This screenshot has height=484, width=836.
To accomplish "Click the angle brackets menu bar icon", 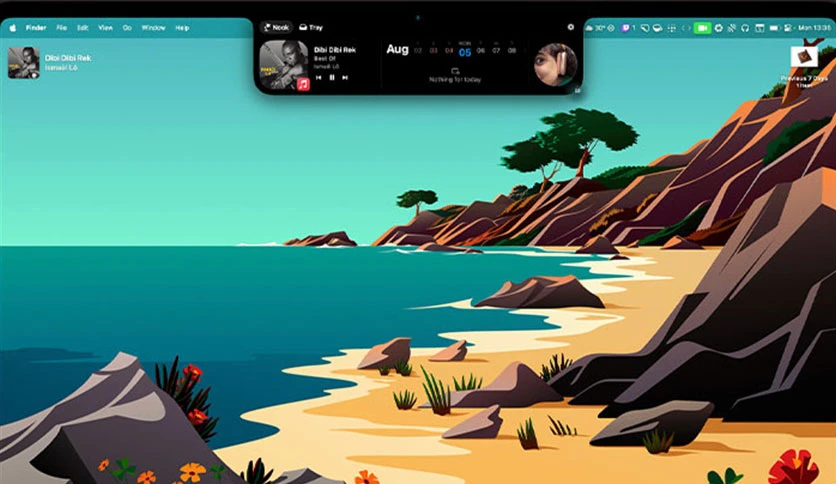I will point(686,28).
